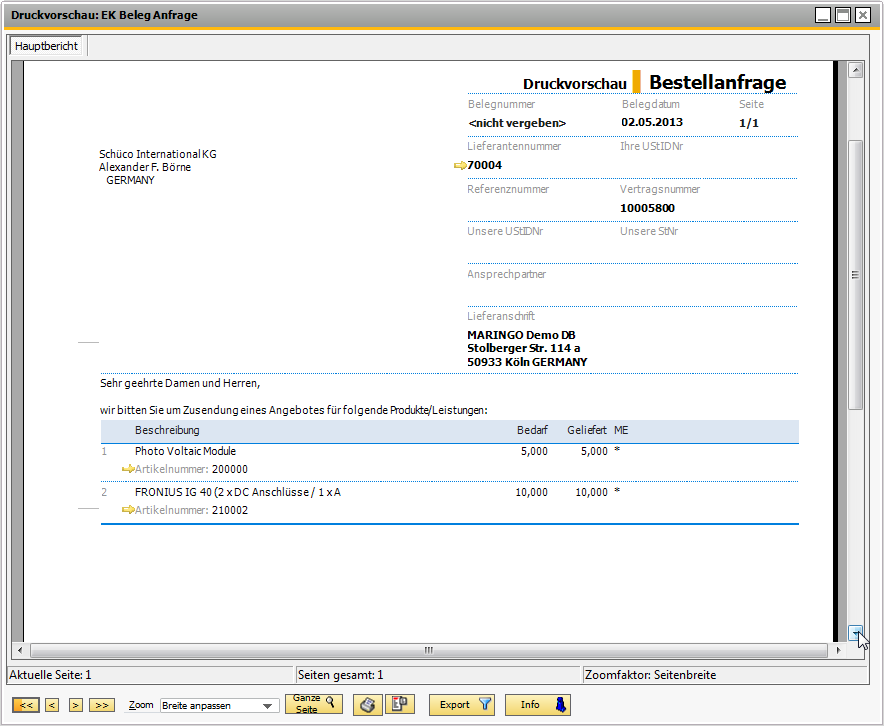Click the Ganze Seite button

click(x=313, y=705)
